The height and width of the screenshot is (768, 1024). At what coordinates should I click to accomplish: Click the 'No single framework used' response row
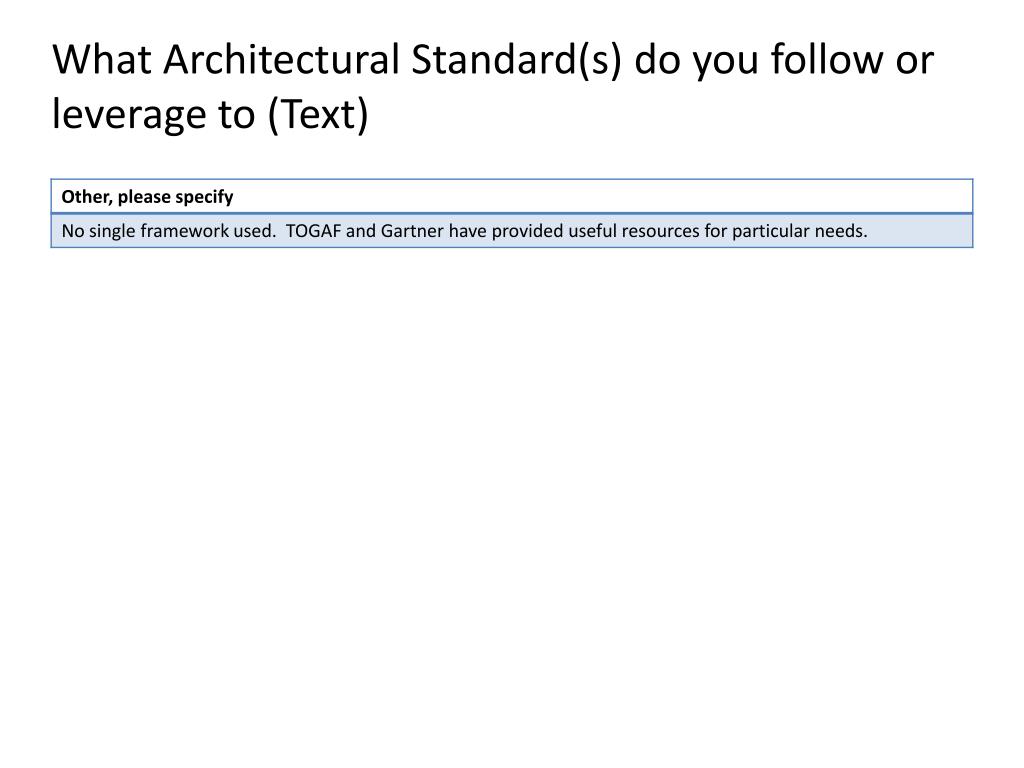[x=512, y=231]
